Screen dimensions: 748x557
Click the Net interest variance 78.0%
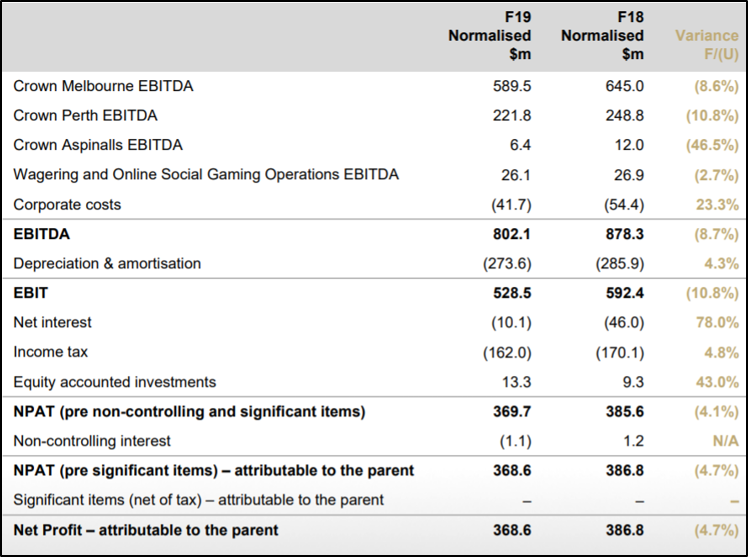[717, 322]
